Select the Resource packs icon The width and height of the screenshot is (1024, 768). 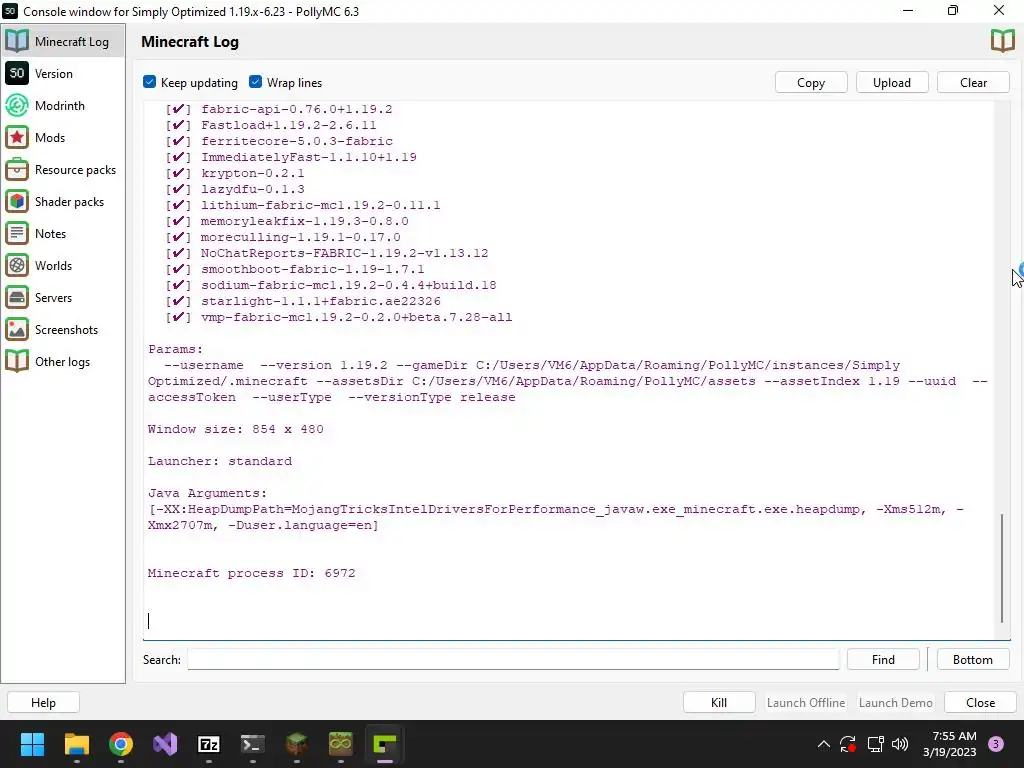tap(17, 169)
